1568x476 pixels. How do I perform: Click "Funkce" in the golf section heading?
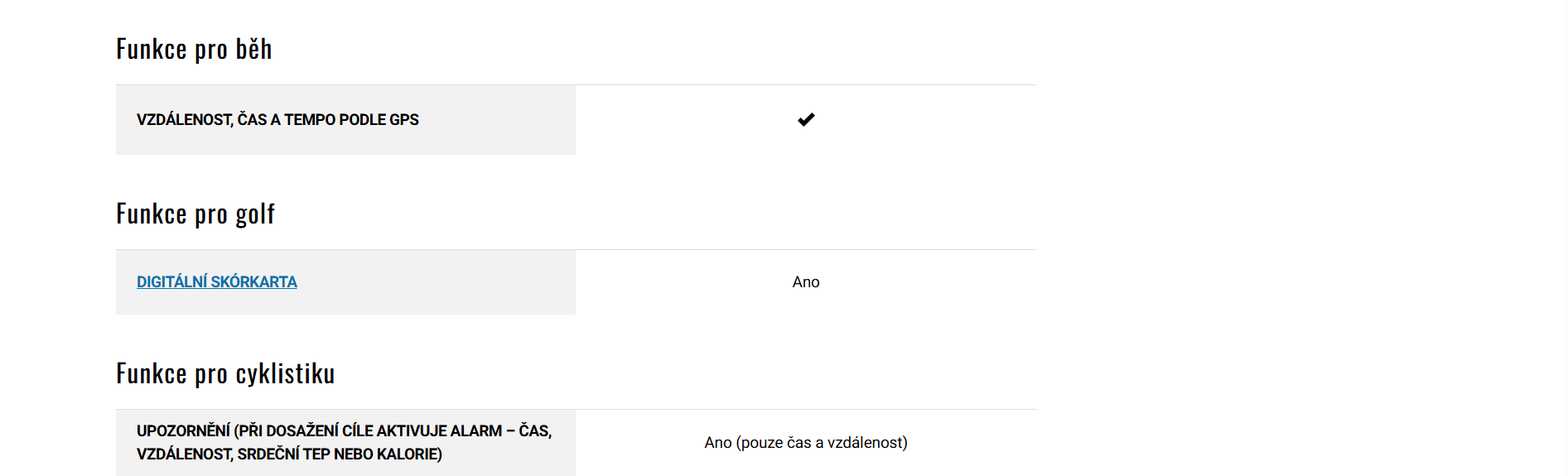tap(152, 214)
